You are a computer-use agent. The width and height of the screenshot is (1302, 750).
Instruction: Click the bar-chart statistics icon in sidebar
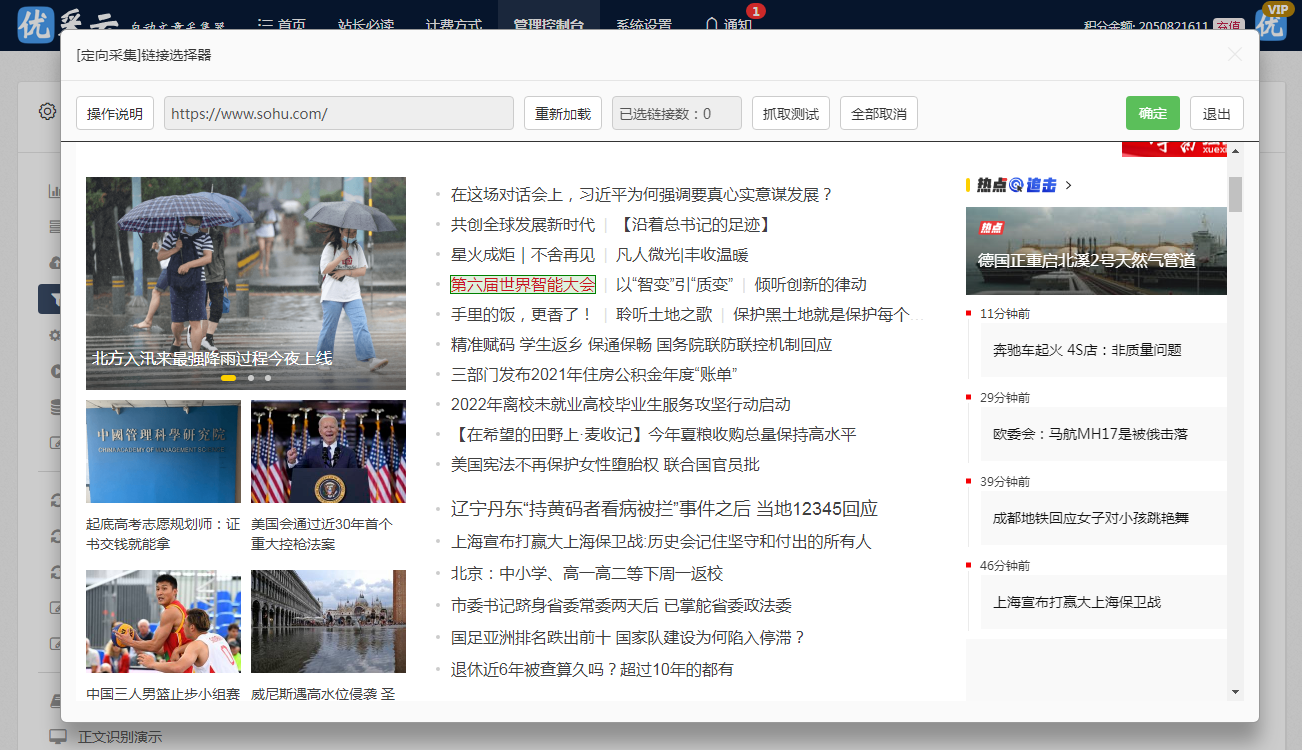(x=54, y=189)
